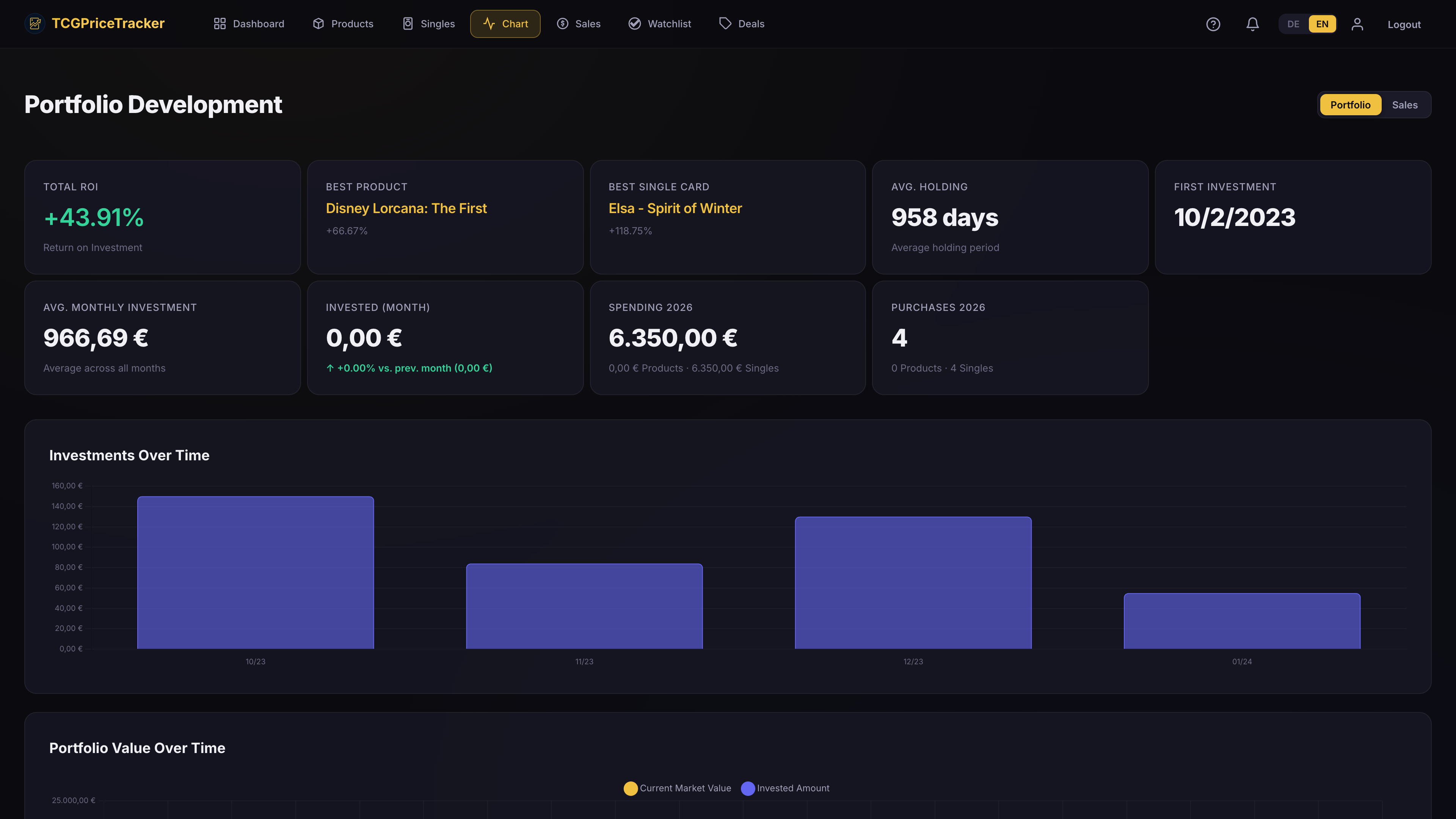Open the help question mark icon
Screen dimensions: 1456x819
1213,24
